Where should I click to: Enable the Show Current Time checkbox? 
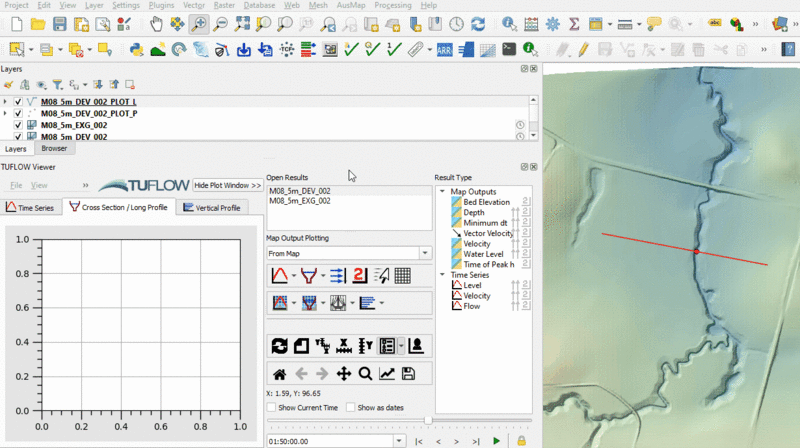[x=273, y=408]
